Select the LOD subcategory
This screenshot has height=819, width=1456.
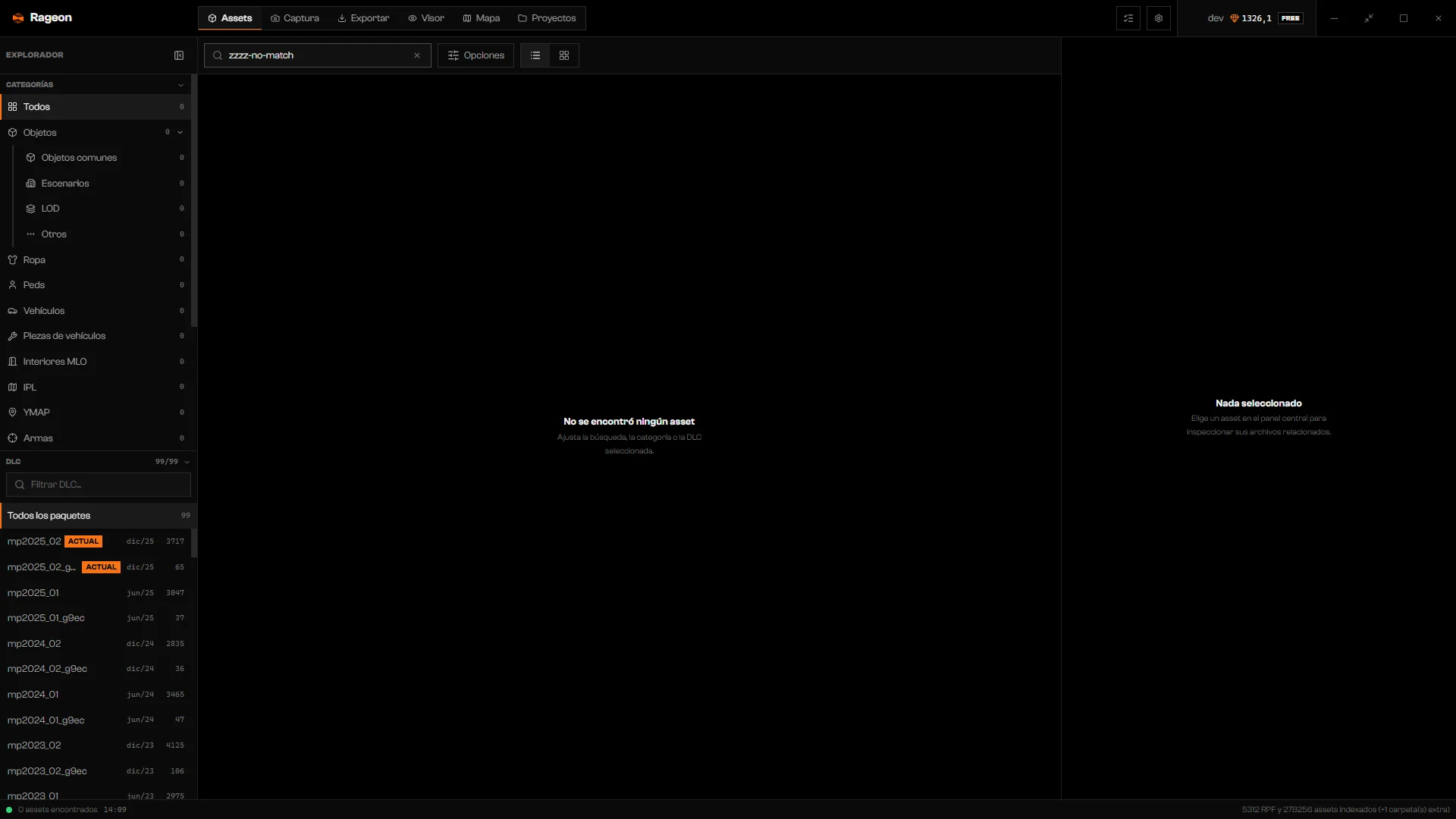pyautogui.click(x=105, y=209)
